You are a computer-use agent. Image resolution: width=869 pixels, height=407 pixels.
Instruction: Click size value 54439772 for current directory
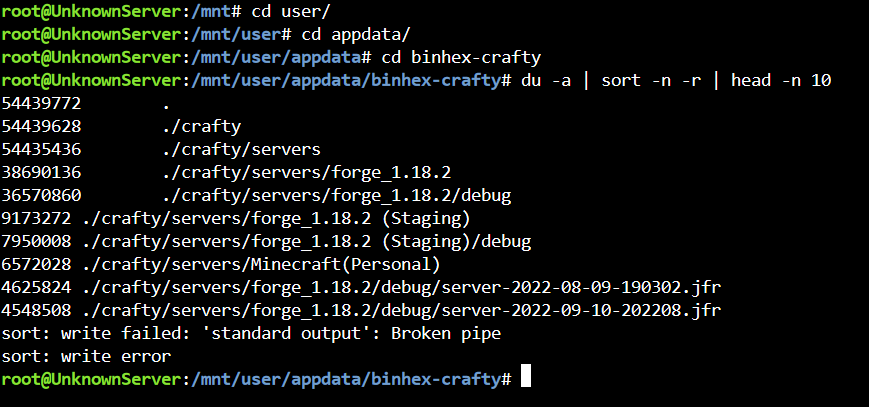click(41, 104)
